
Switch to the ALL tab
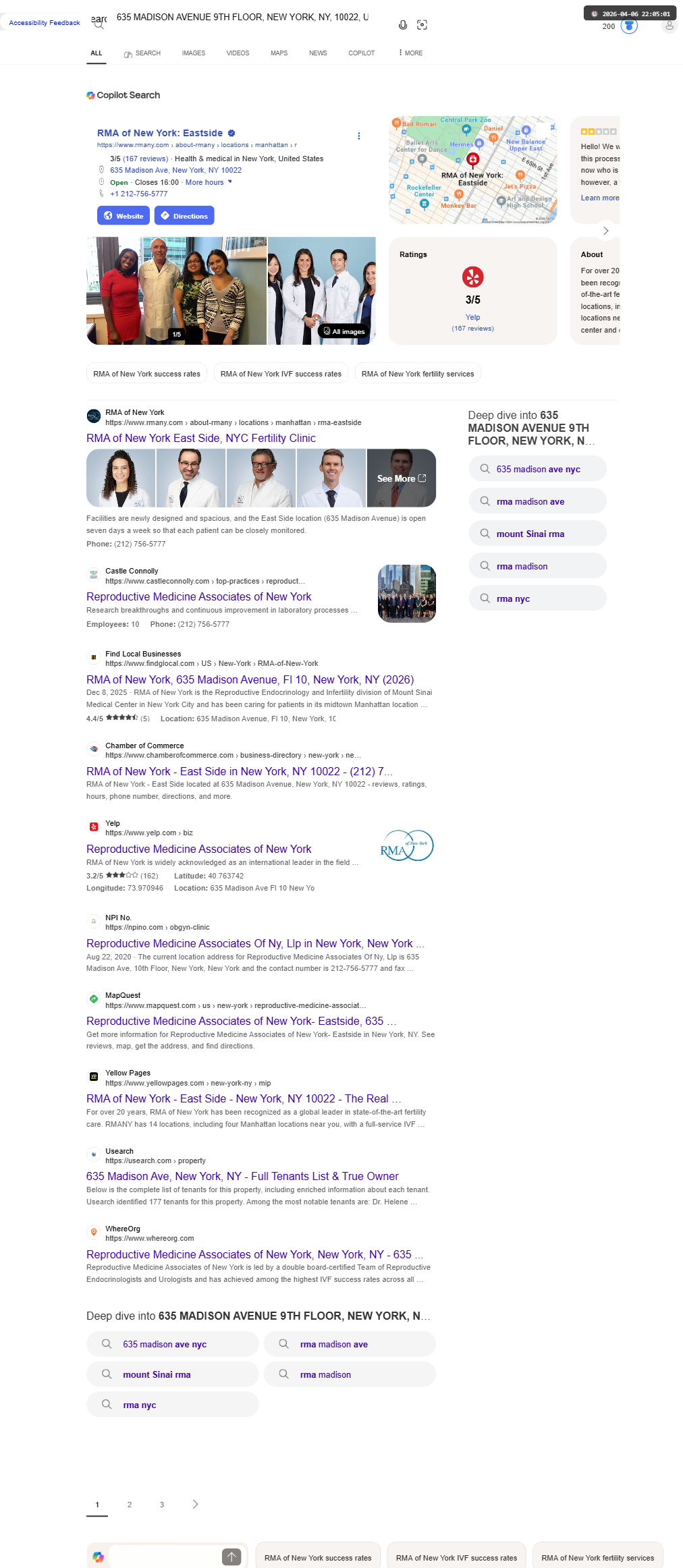(97, 53)
